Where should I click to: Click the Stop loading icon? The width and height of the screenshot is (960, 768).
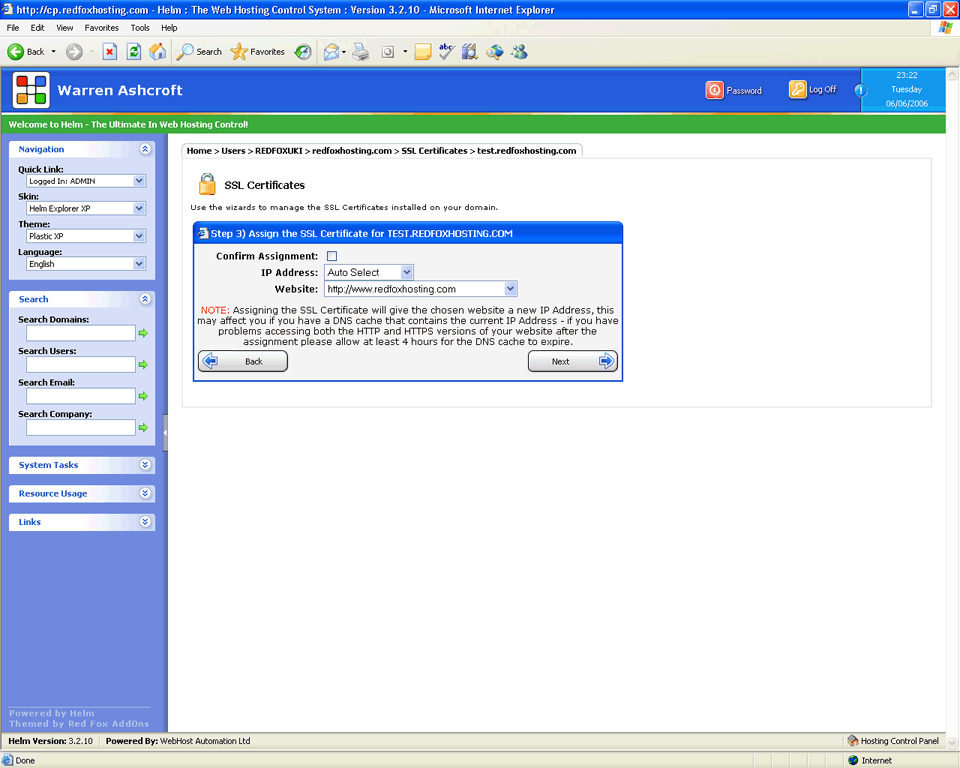click(x=110, y=52)
